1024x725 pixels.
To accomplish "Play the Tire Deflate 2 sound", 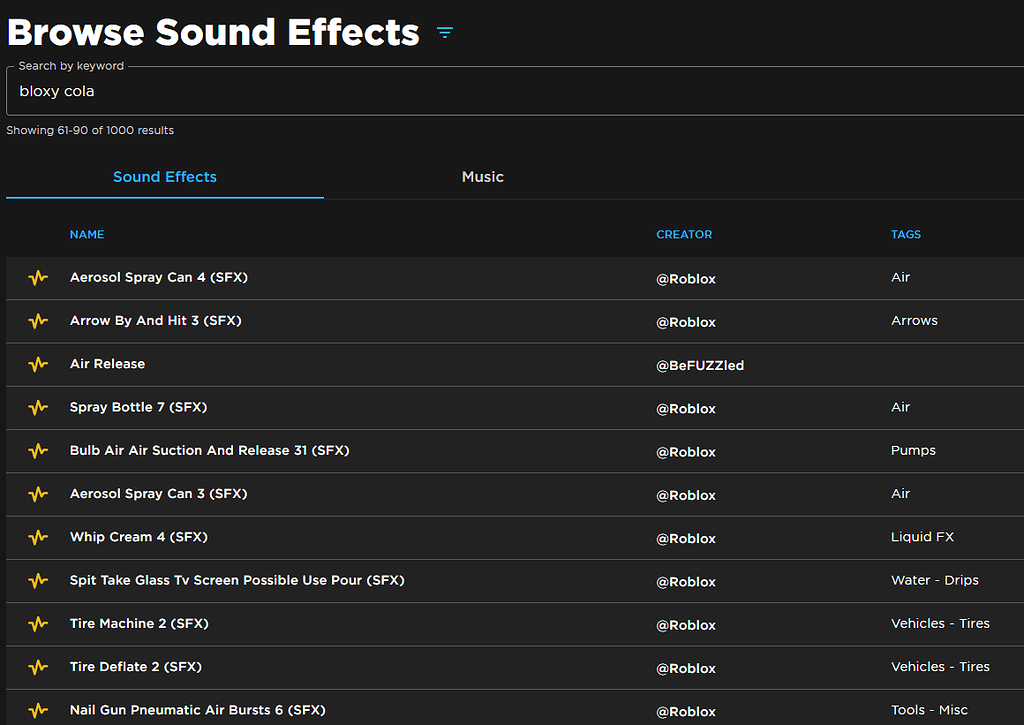I will [38, 667].
